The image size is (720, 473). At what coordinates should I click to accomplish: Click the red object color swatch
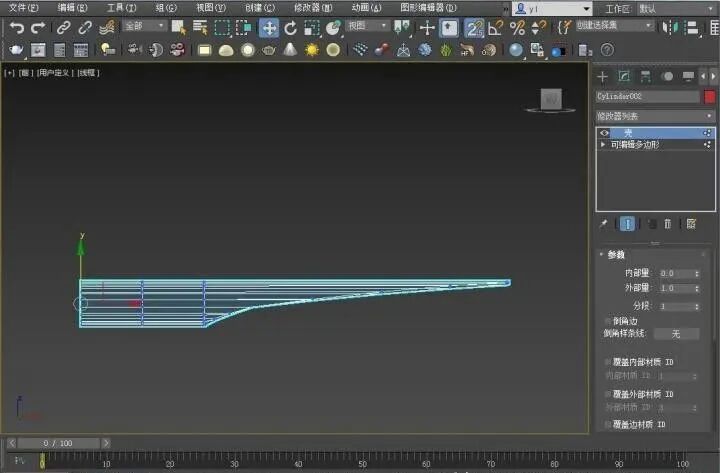pos(709,96)
